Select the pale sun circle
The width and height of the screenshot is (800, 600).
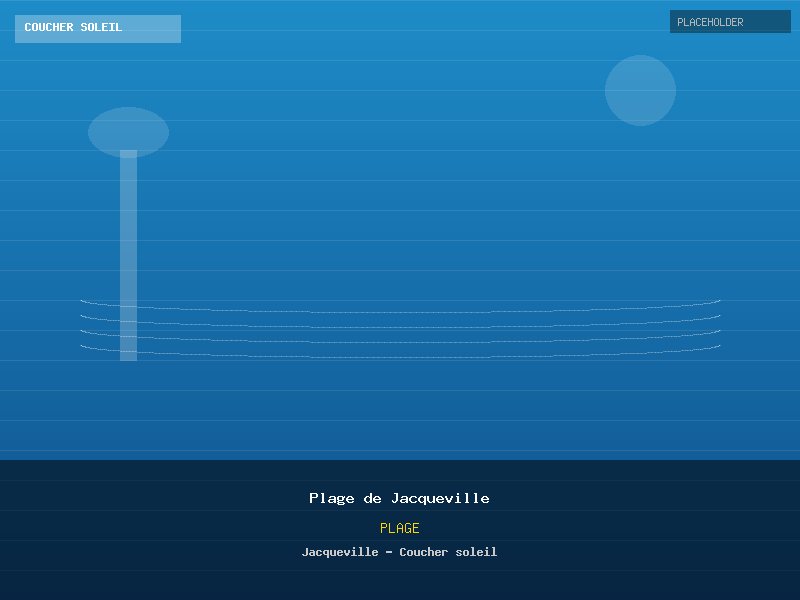coord(640,90)
